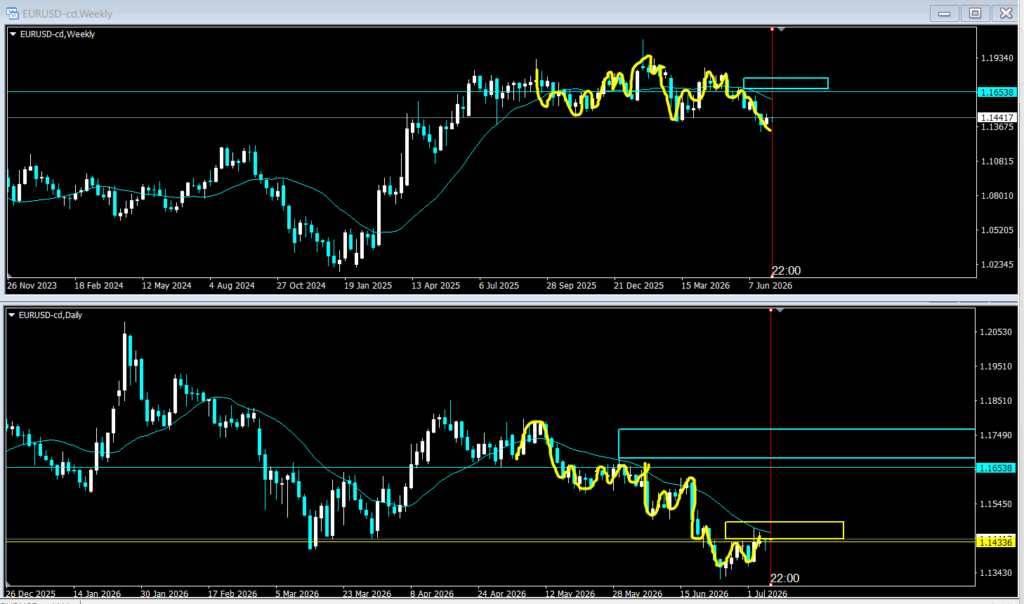Click the 6 Jul 2025 date label

pos(499,285)
